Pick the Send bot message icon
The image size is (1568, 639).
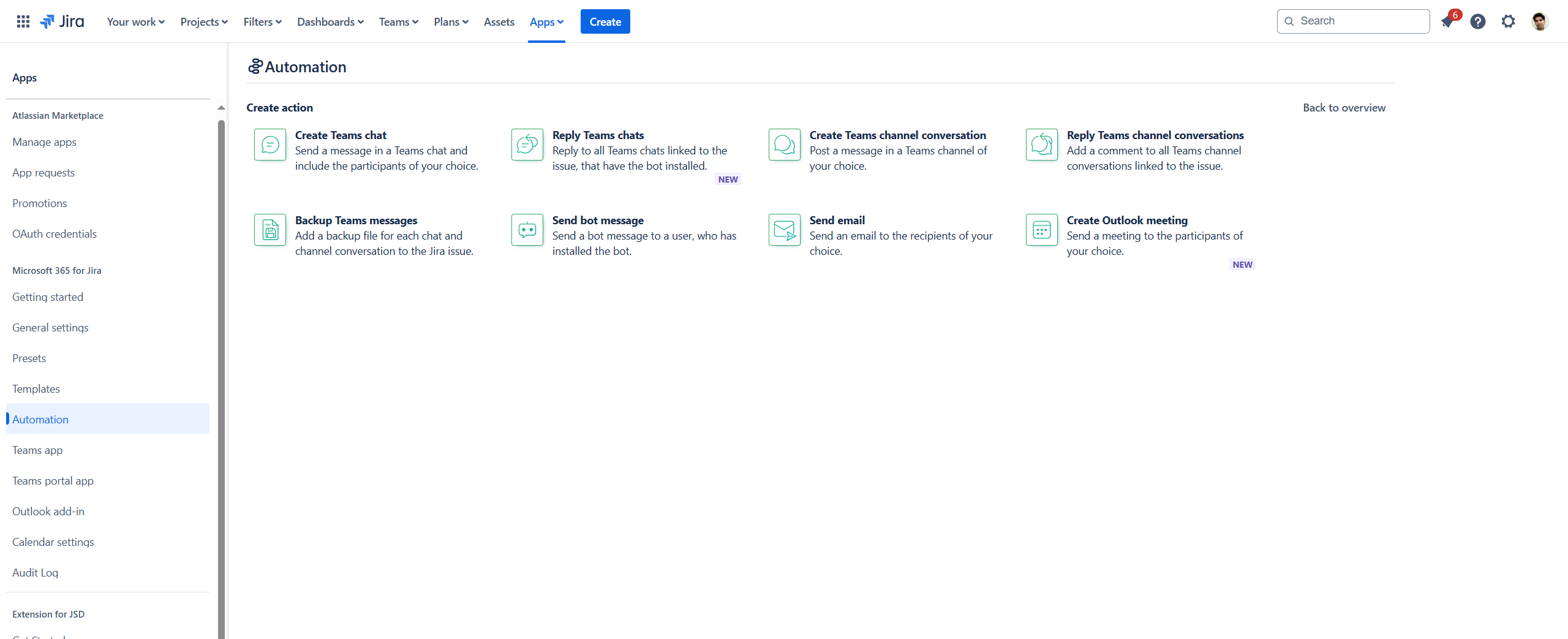click(527, 230)
